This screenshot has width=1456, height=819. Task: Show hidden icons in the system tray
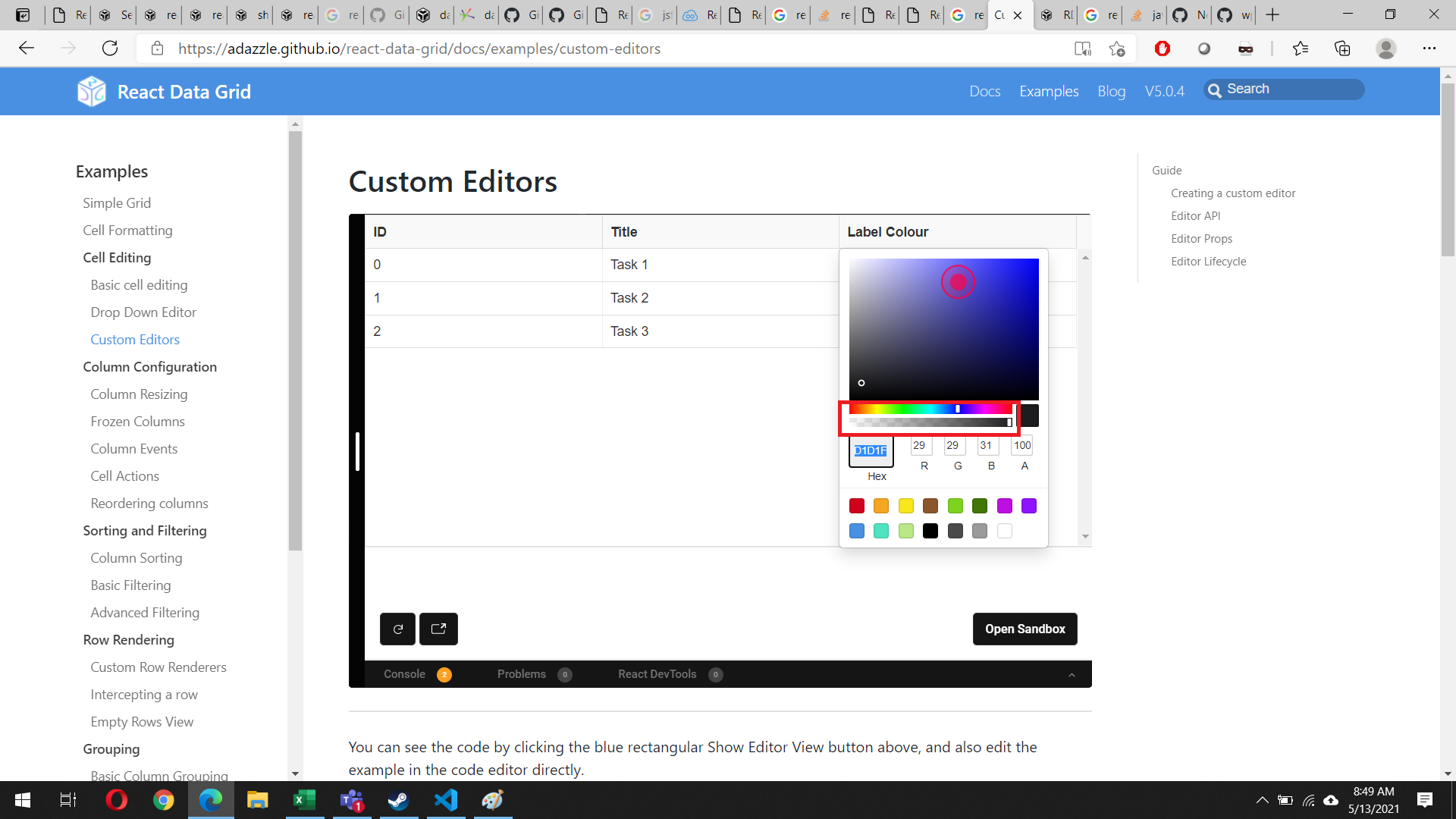1263,800
